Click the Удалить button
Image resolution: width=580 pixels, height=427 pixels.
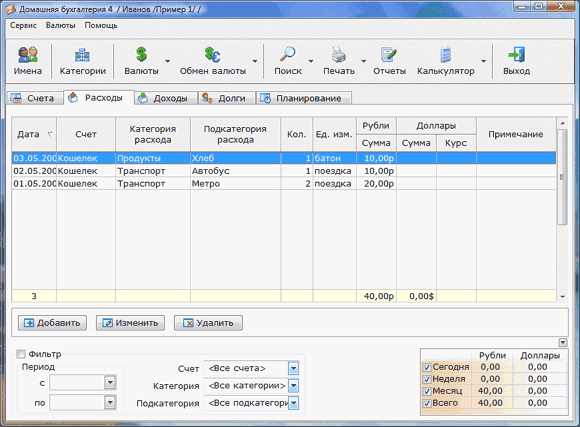tap(208, 323)
